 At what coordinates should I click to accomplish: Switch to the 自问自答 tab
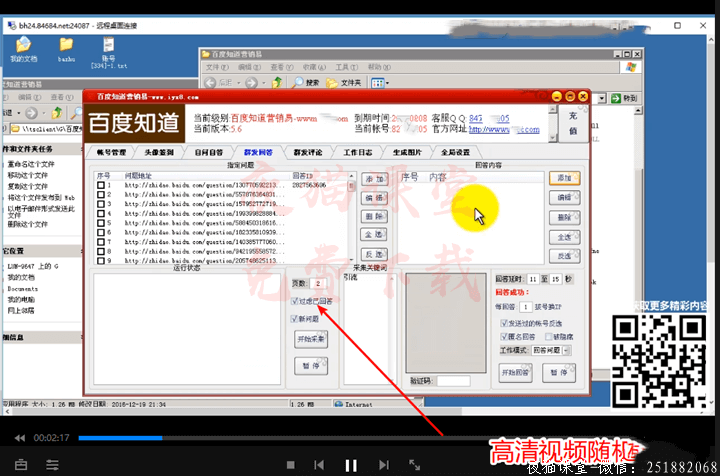click(208, 152)
